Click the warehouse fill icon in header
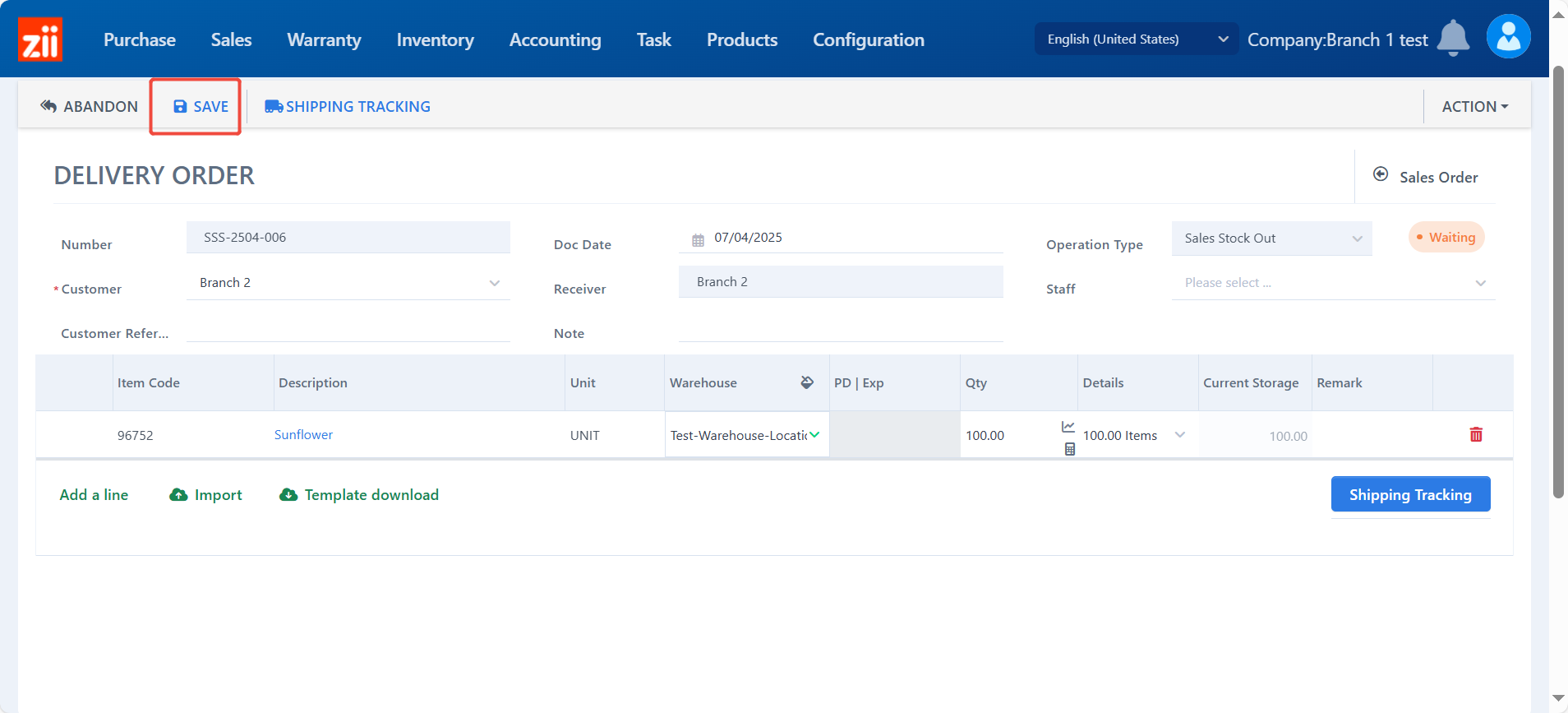Image resolution: width=1568 pixels, height=713 pixels. [x=807, y=382]
